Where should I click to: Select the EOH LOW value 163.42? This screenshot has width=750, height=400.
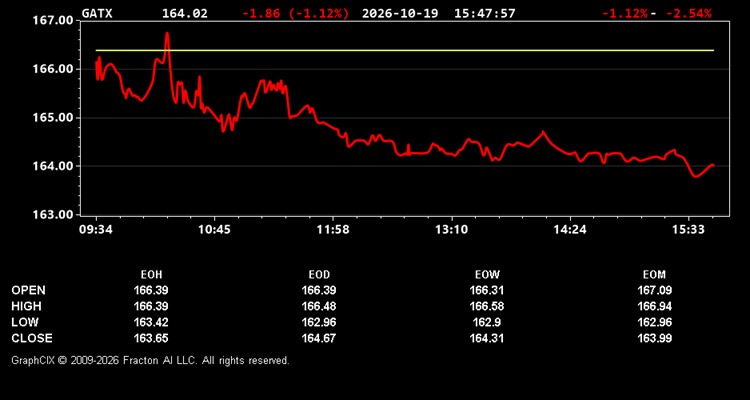151,322
